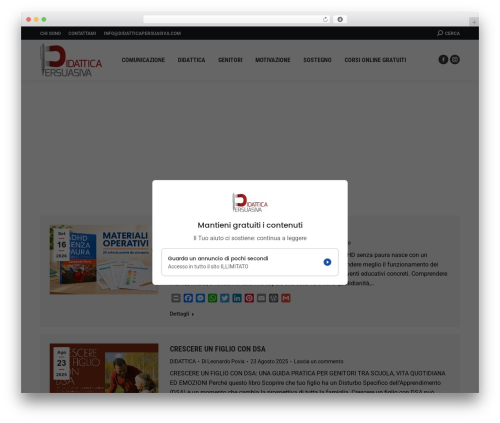Pin the post on Pinterest

249,298
